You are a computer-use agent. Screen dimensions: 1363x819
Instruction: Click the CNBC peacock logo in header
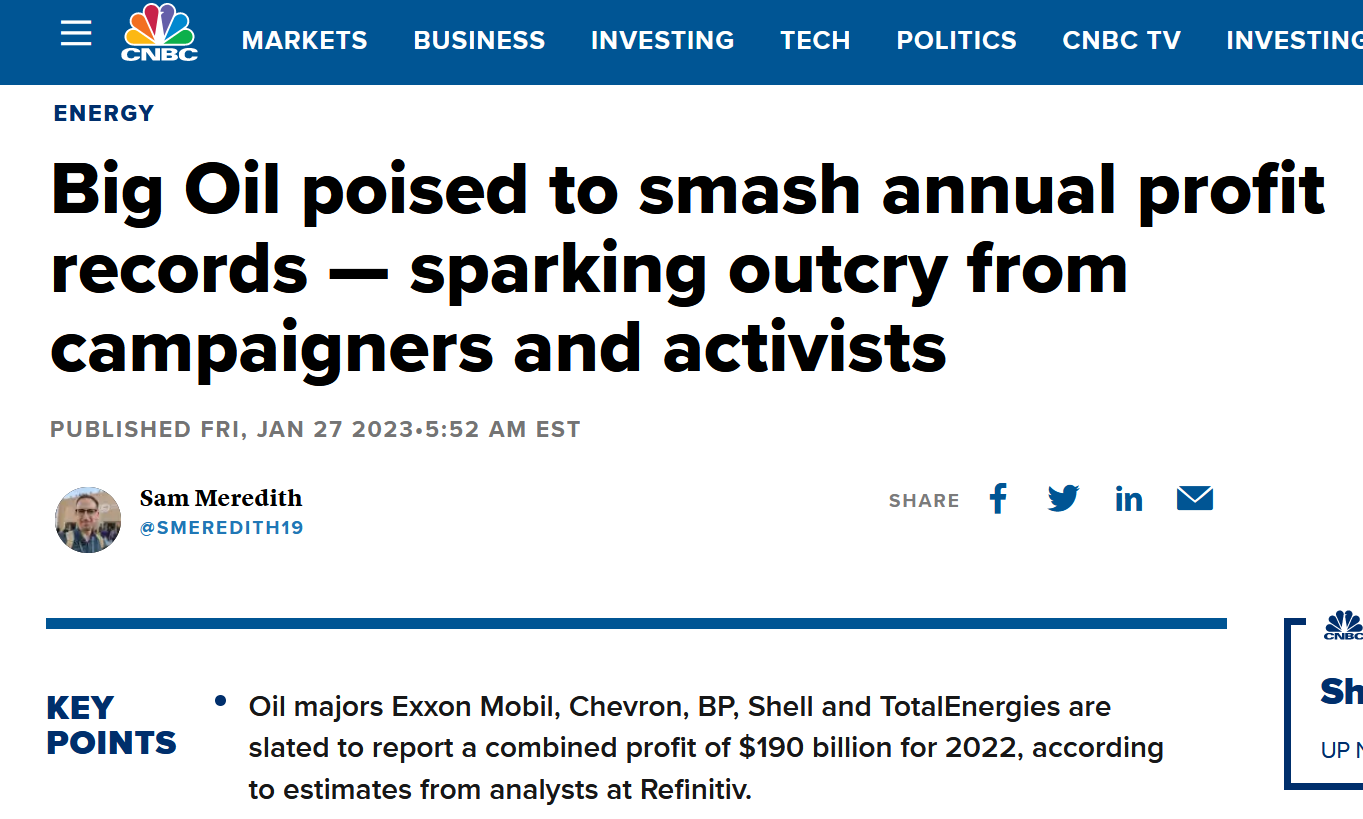[x=160, y=34]
